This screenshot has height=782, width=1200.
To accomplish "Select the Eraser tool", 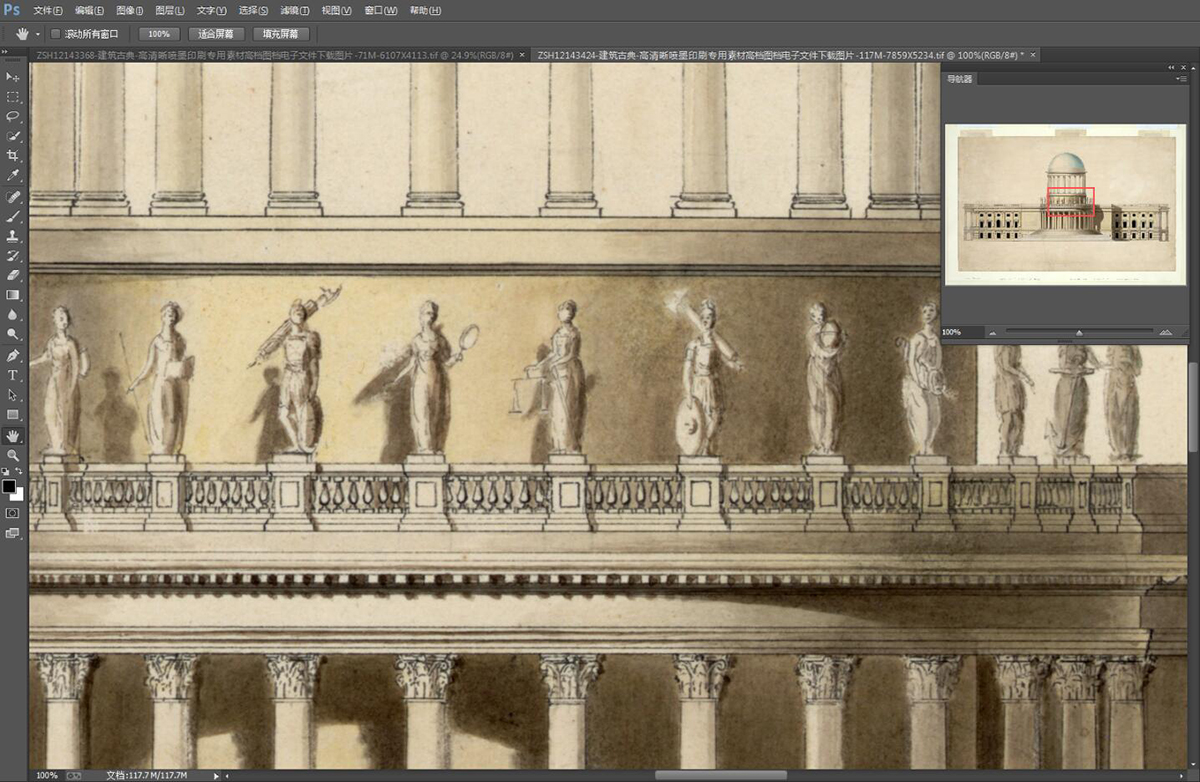I will (x=13, y=275).
